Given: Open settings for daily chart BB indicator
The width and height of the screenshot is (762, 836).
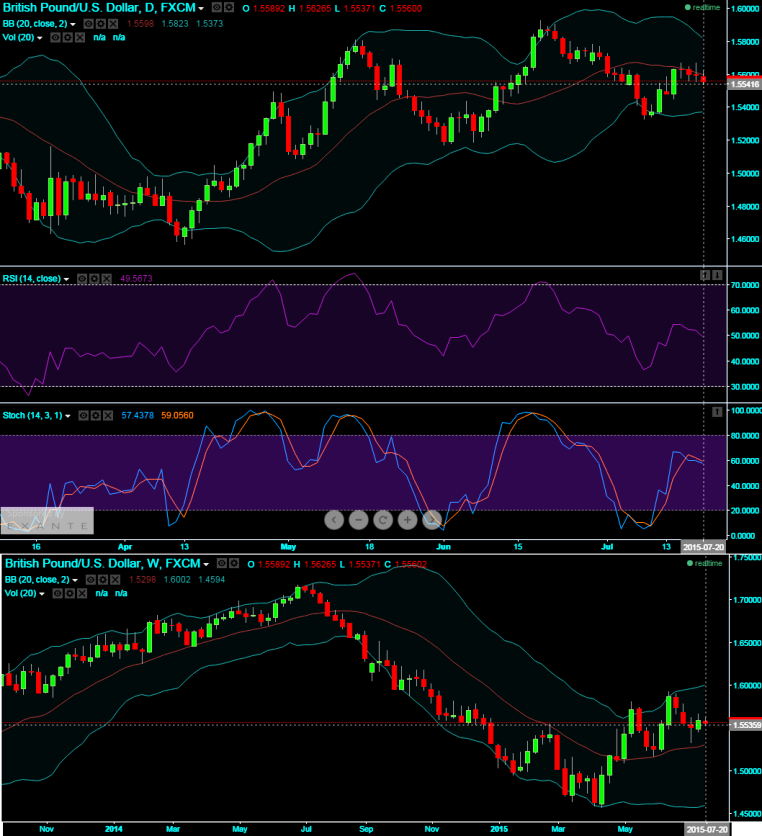Looking at the screenshot, I should tap(101, 23).
